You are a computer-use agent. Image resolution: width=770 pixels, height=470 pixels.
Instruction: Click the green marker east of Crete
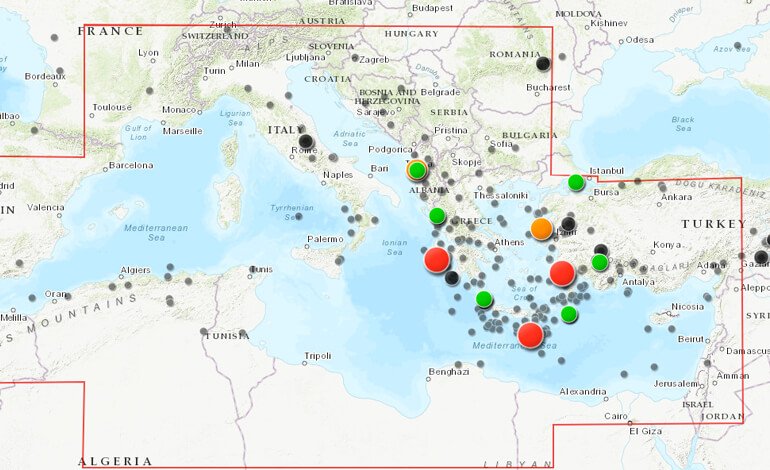coord(569,313)
